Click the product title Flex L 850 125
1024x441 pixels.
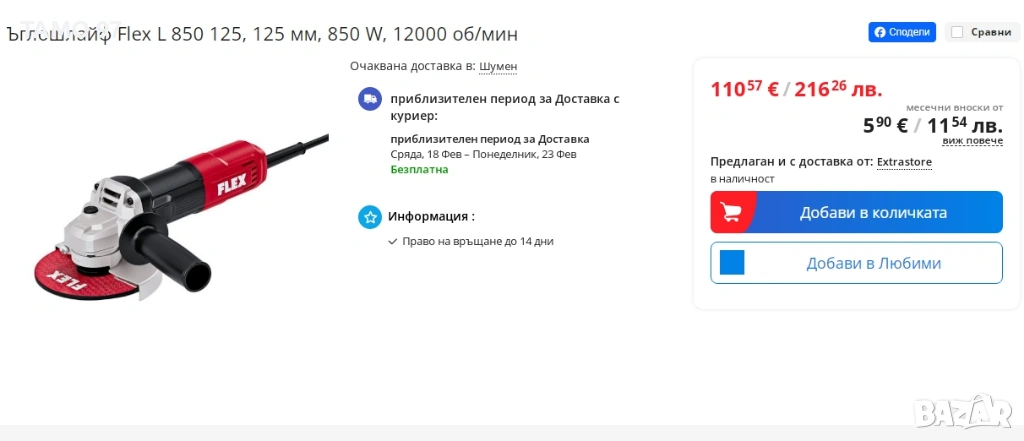262,34
